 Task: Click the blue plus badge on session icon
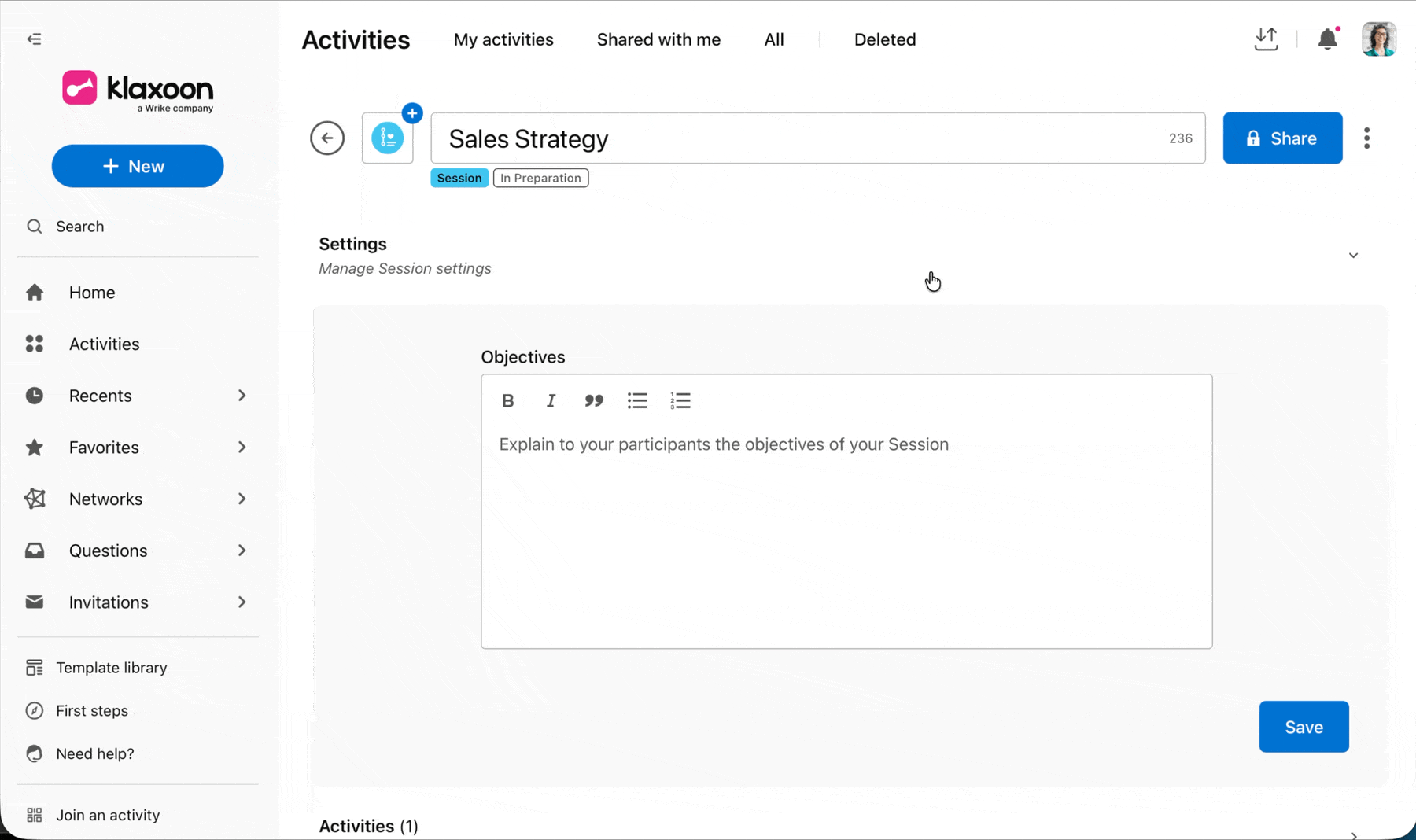[x=412, y=113]
